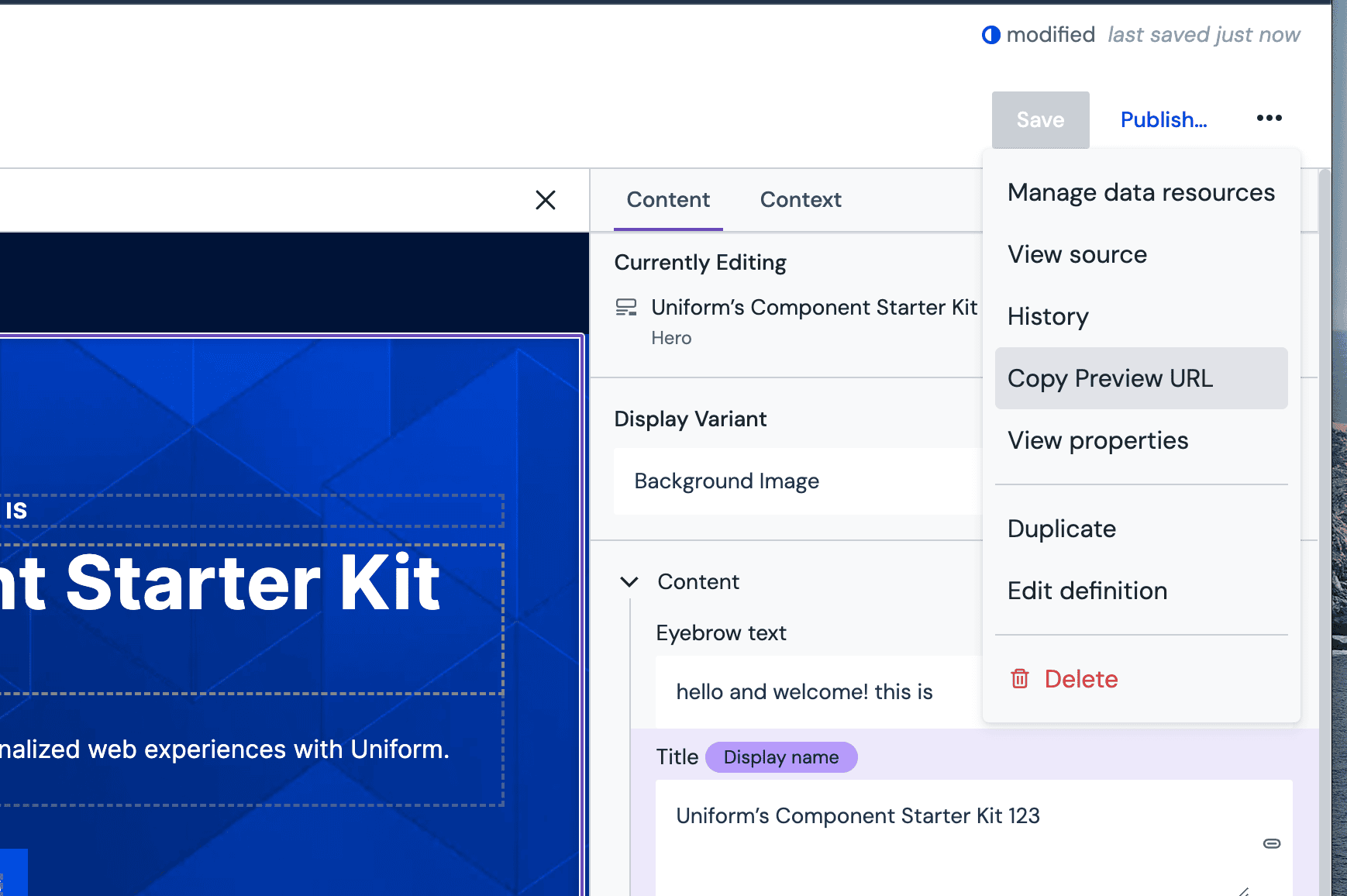Screen dimensions: 1347x896
Task: Select Delete from the menu
Action: pyautogui.click(x=1141, y=679)
